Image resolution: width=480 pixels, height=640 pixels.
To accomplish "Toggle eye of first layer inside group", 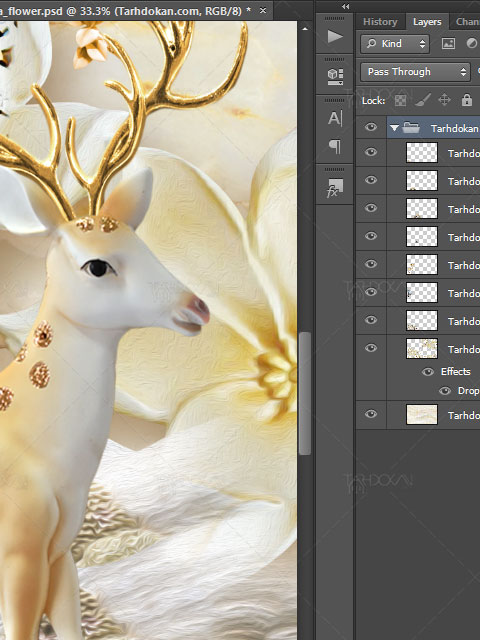I will click(371, 152).
